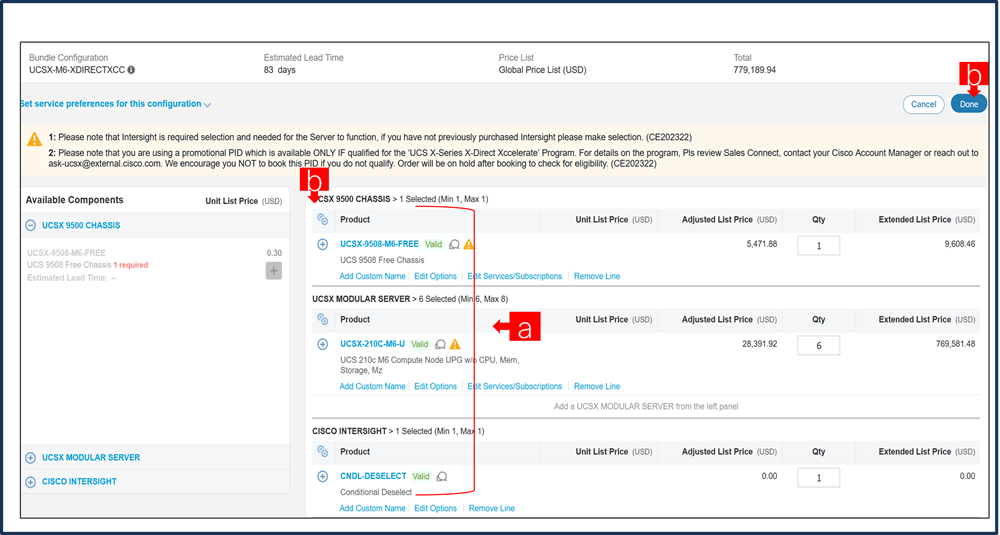Expand the UCSX-9508-M6-FREE product row
This screenshot has height=535, width=1000.
(x=323, y=244)
